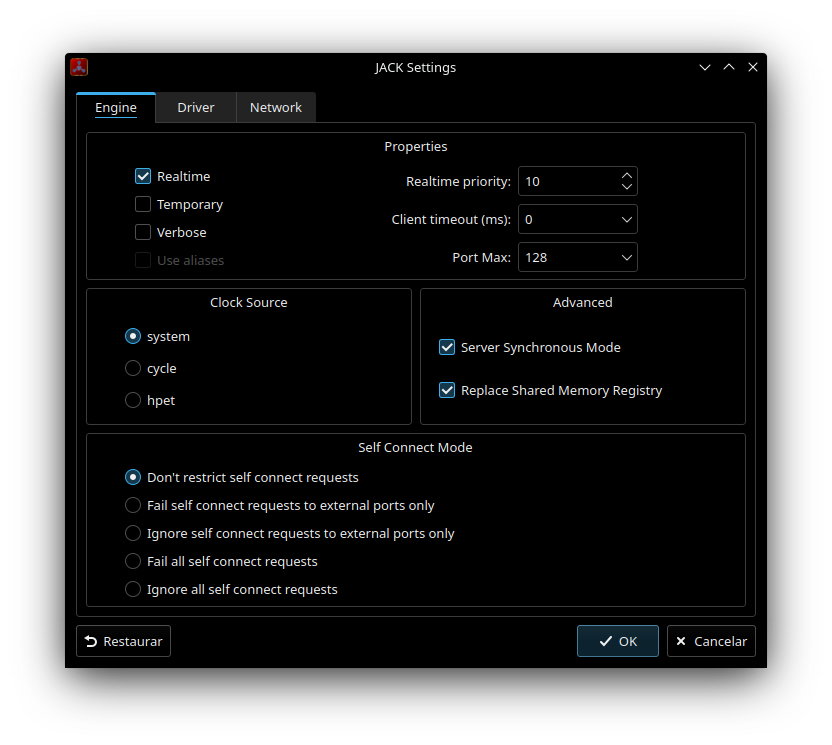Open the Port Max dropdown
832x745 pixels.
[x=578, y=257]
